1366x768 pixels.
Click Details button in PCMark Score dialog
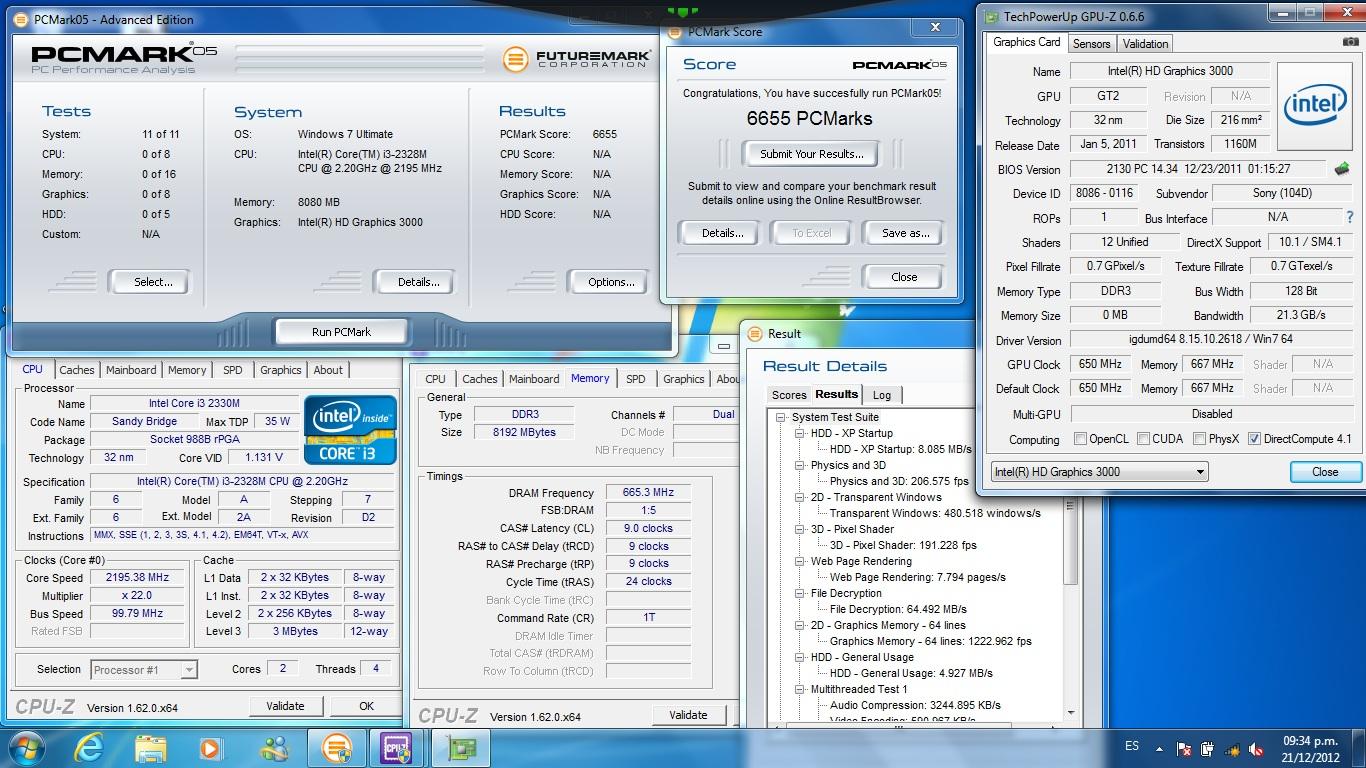pyautogui.click(x=722, y=233)
